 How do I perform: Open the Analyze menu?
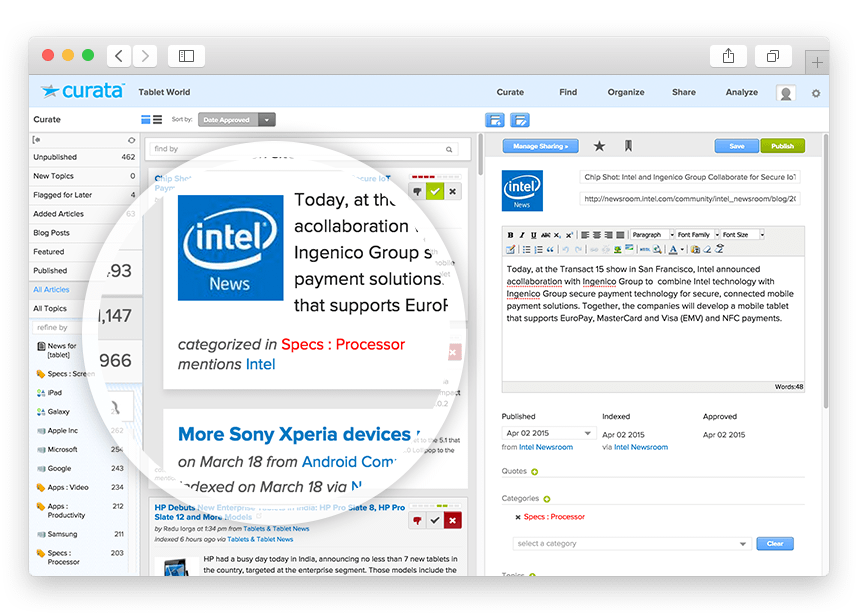(741, 92)
